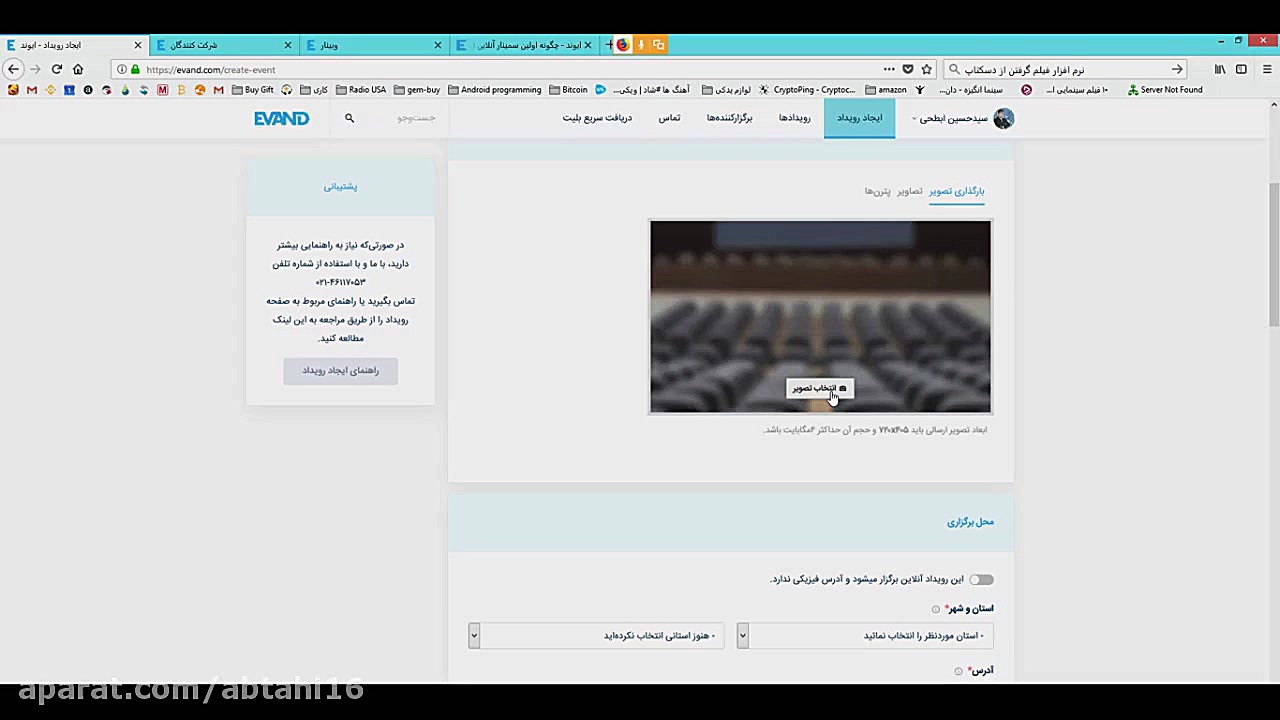Open the رویدادها menu item

[794, 118]
